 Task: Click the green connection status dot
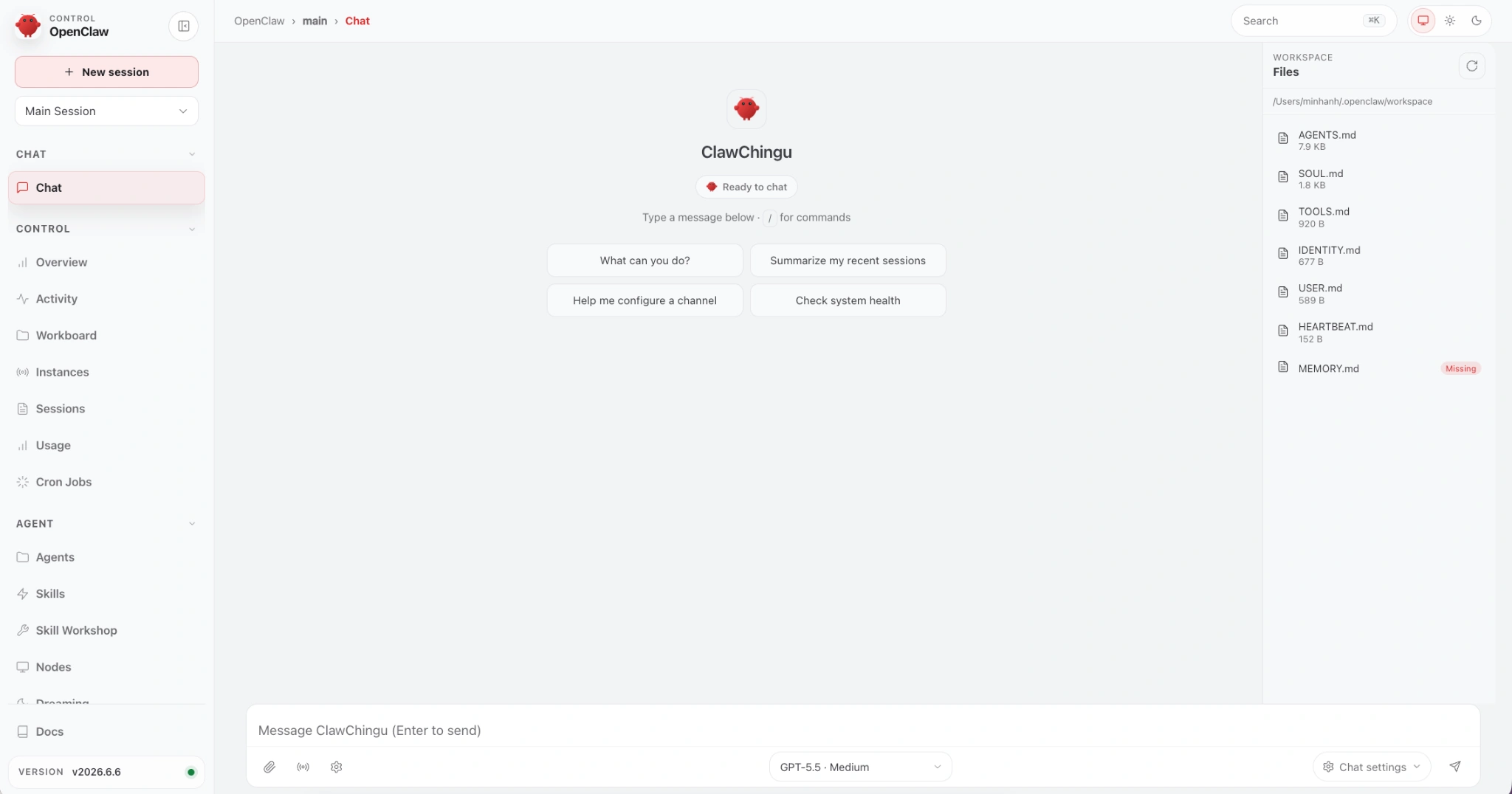(190, 772)
